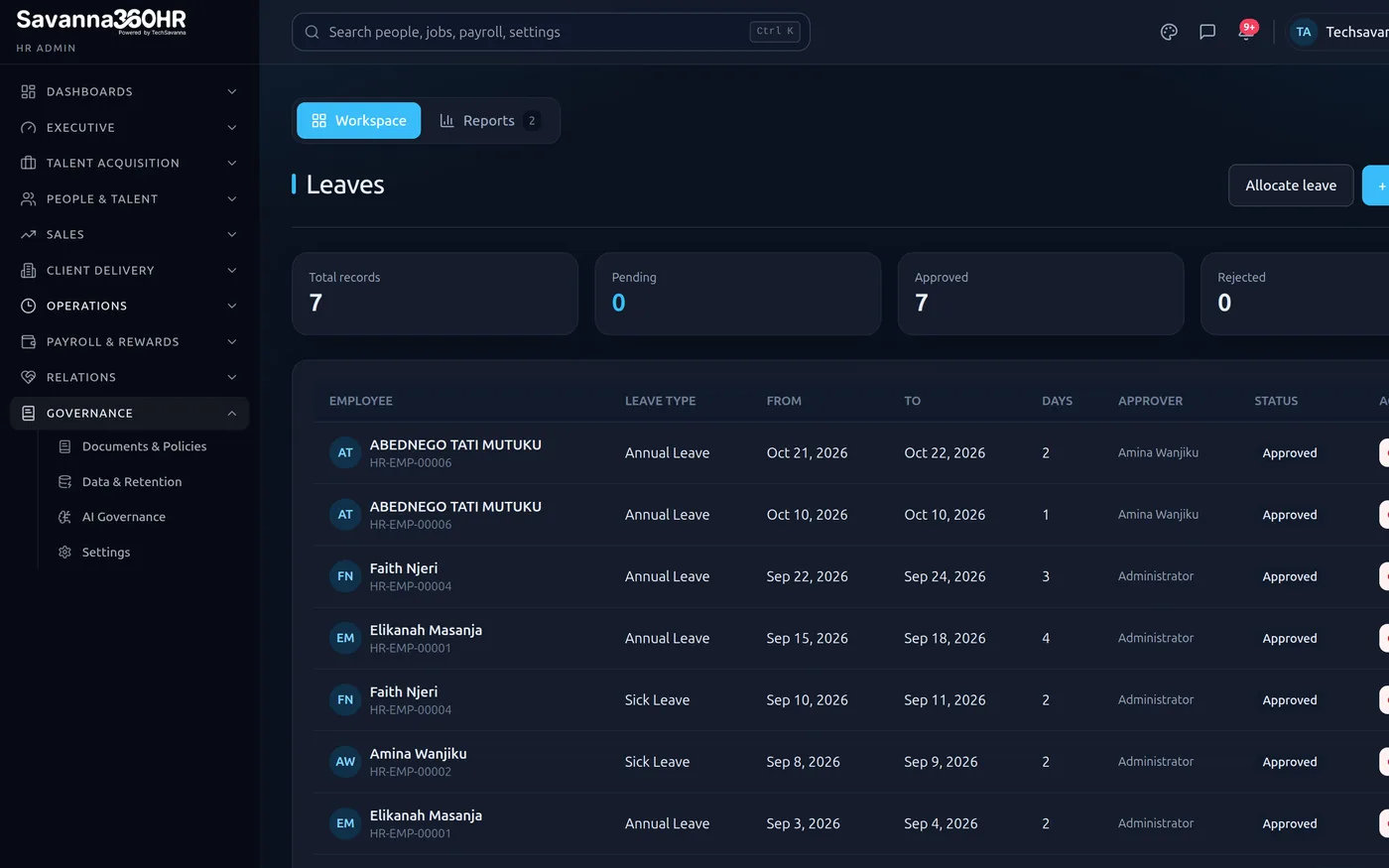The image size is (1389, 868).
Task: Switch to the Workspace tab
Action: coord(358,120)
